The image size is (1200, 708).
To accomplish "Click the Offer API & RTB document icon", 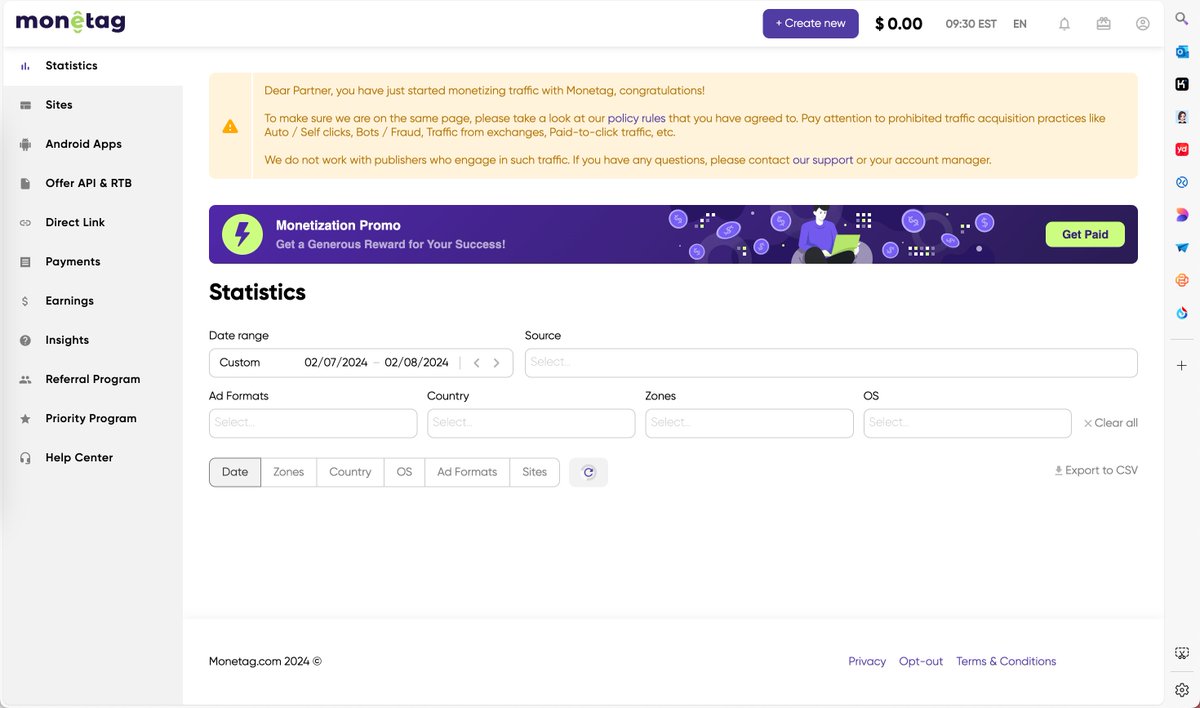I will (x=25, y=183).
